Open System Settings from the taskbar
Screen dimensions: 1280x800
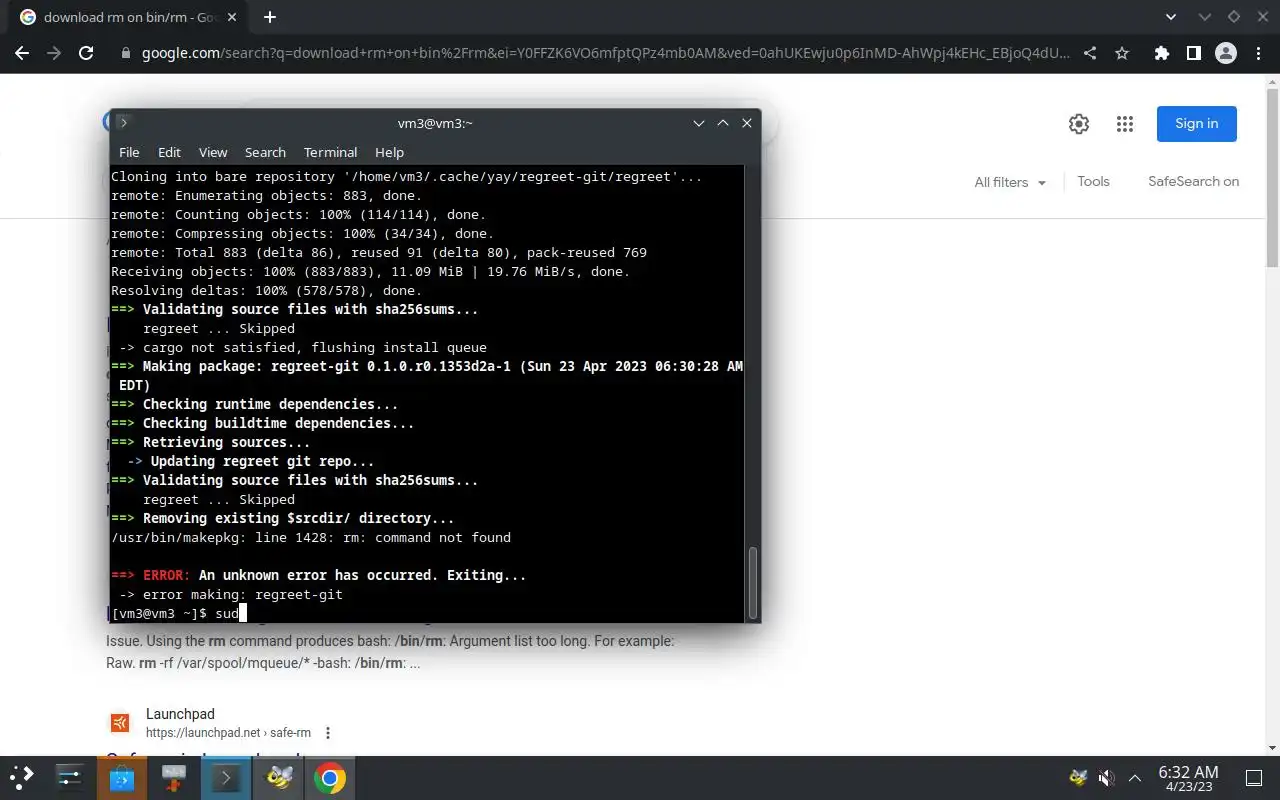[x=69, y=777]
